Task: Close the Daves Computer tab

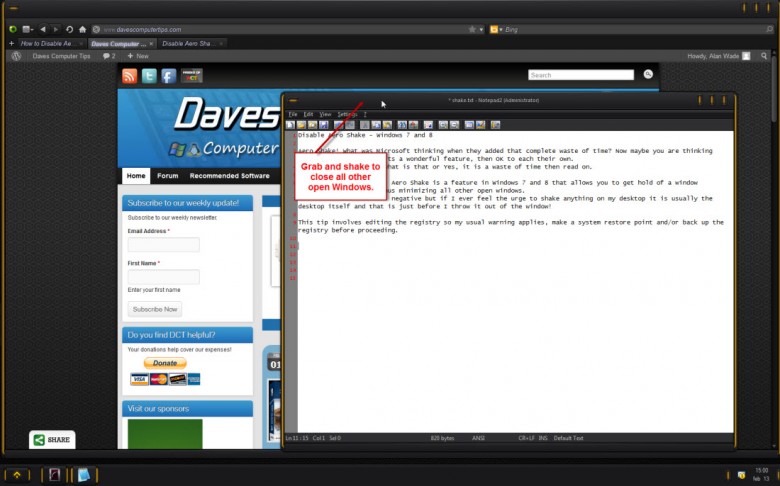Action: (151, 44)
